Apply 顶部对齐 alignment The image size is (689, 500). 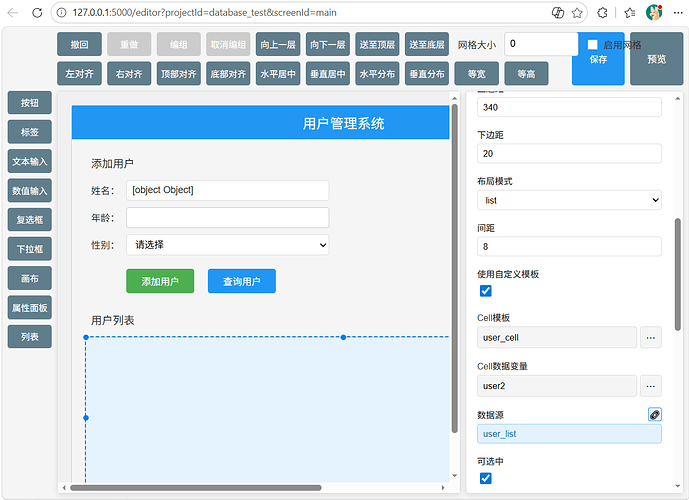pos(179,73)
